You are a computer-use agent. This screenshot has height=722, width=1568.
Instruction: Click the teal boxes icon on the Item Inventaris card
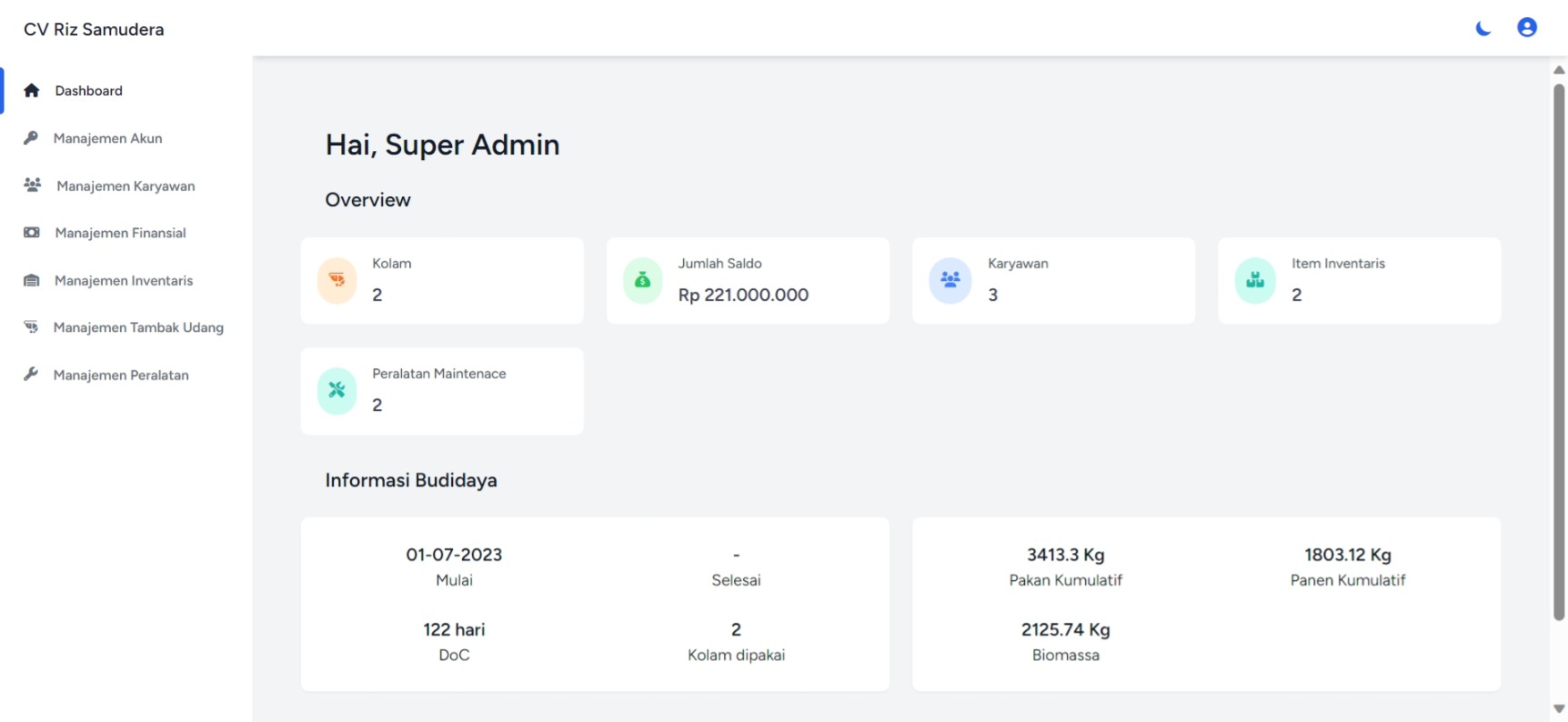[1255, 280]
